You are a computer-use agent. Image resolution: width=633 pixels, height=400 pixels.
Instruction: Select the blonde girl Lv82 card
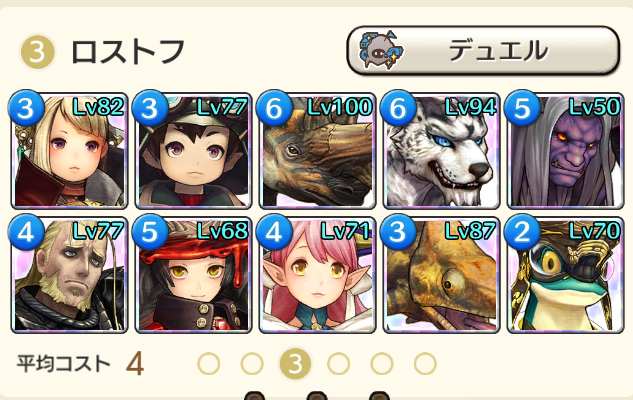pyautogui.click(x=69, y=151)
